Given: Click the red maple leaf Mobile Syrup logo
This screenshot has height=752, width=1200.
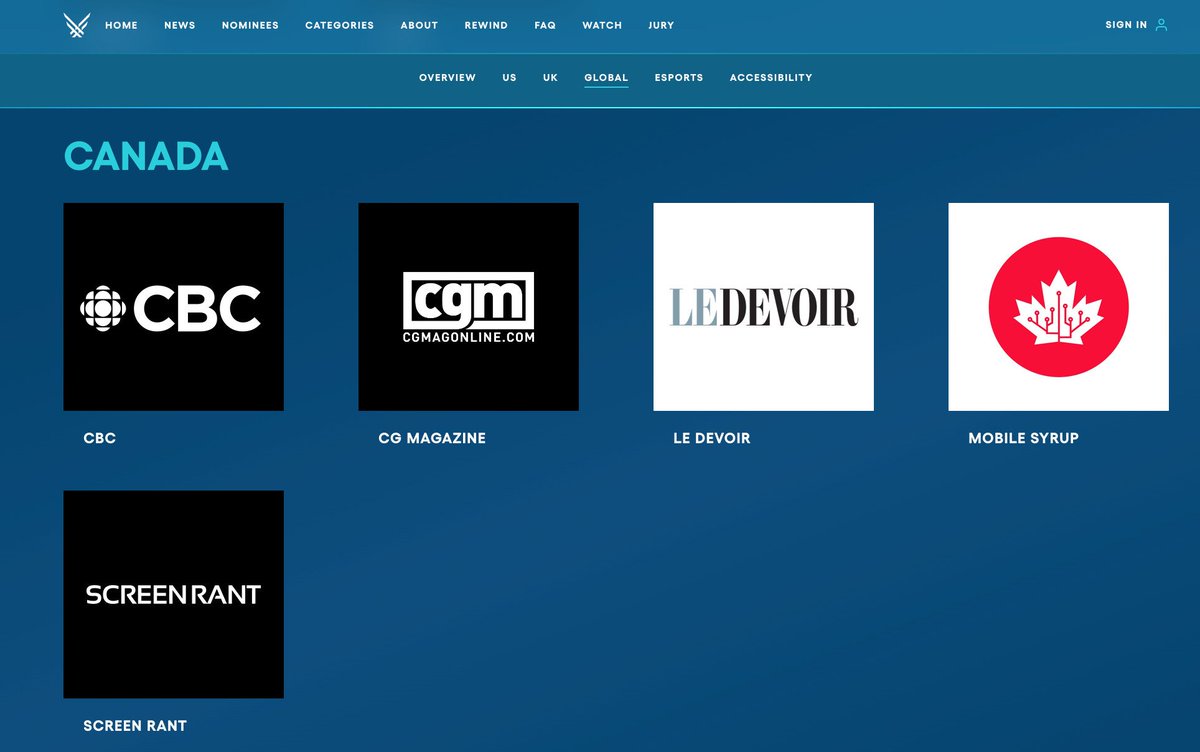Looking at the screenshot, I should click(x=1058, y=307).
